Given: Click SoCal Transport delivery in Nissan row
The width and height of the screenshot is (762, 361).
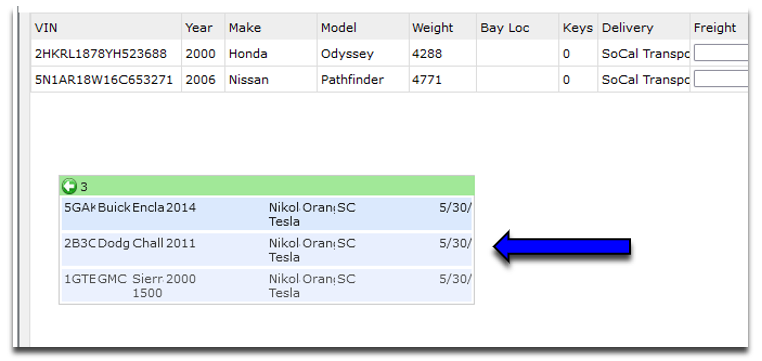Looking at the screenshot, I should point(645,79).
